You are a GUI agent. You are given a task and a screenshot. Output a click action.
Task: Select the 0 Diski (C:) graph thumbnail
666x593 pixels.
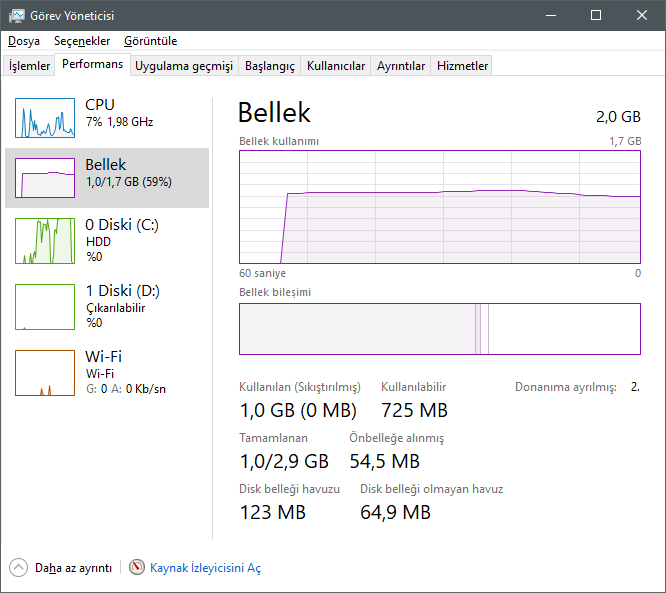45,241
